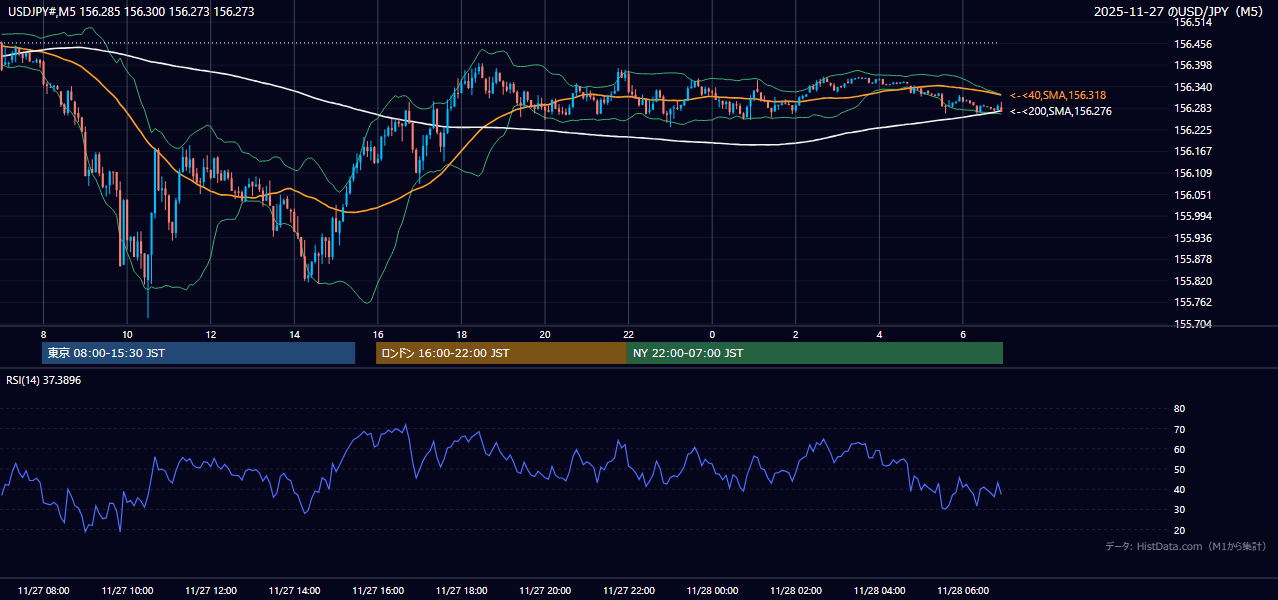Click price axis label 156.283
This screenshot has width=1278, height=600.
coord(1192,108)
